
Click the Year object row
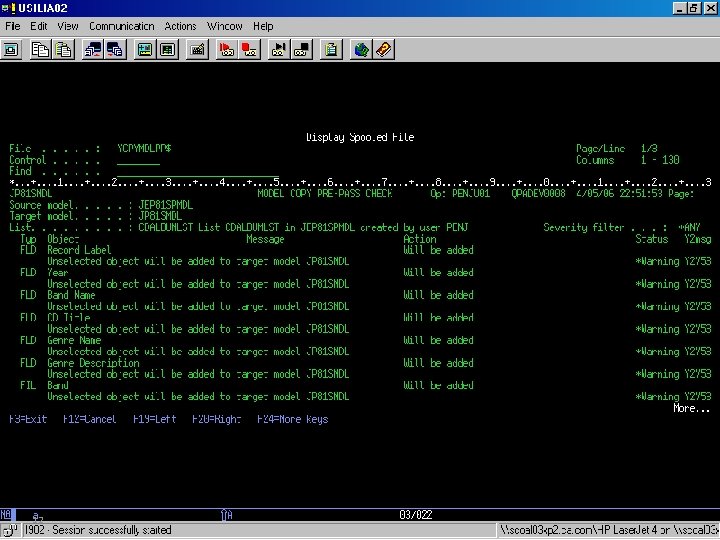click(57, 272)
